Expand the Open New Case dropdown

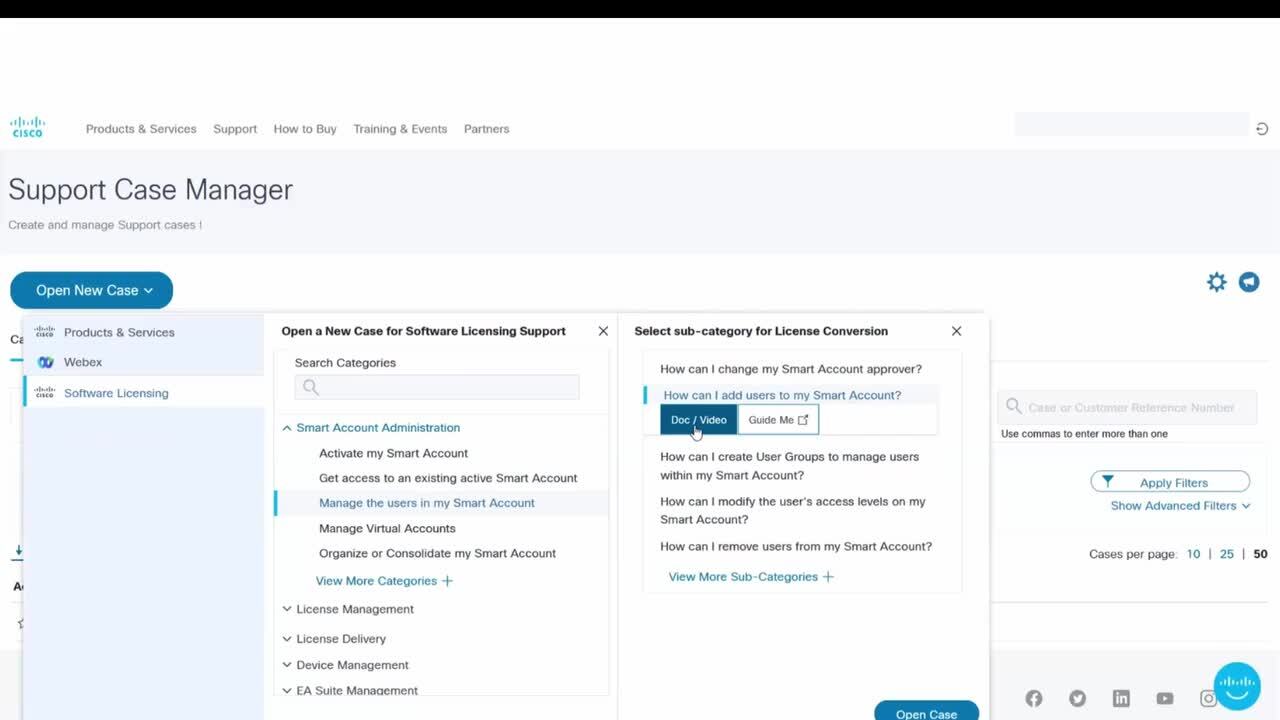coord(92,290)
